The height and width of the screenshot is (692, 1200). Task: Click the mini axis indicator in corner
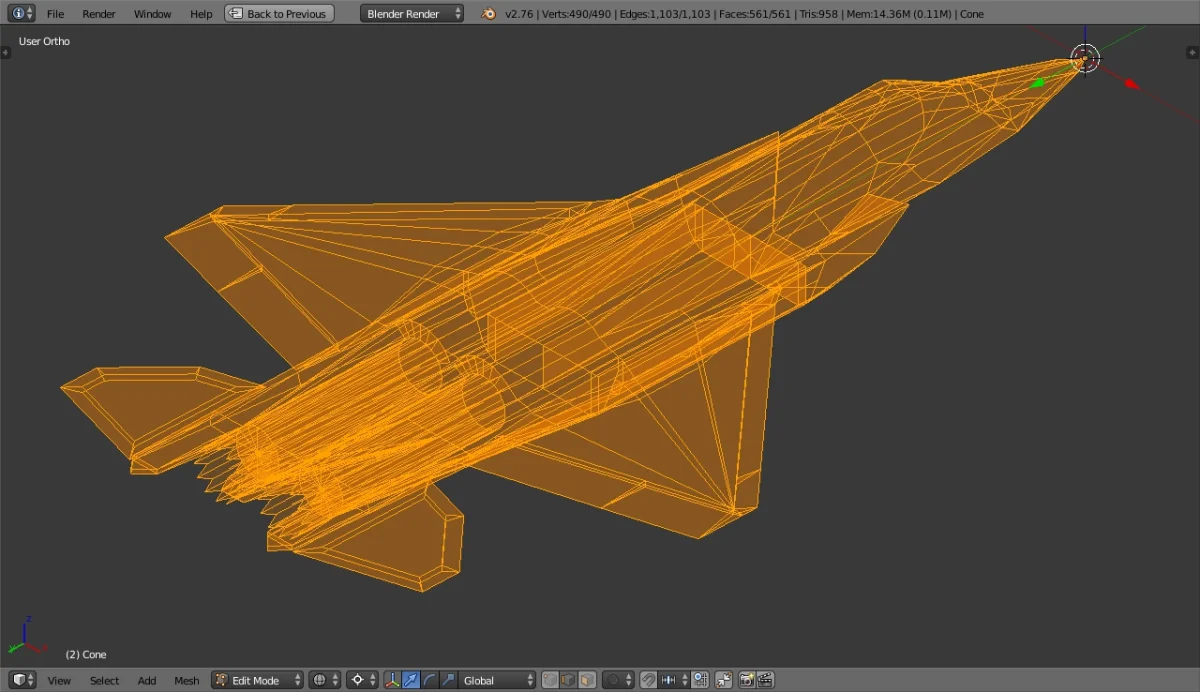[26, 634]
